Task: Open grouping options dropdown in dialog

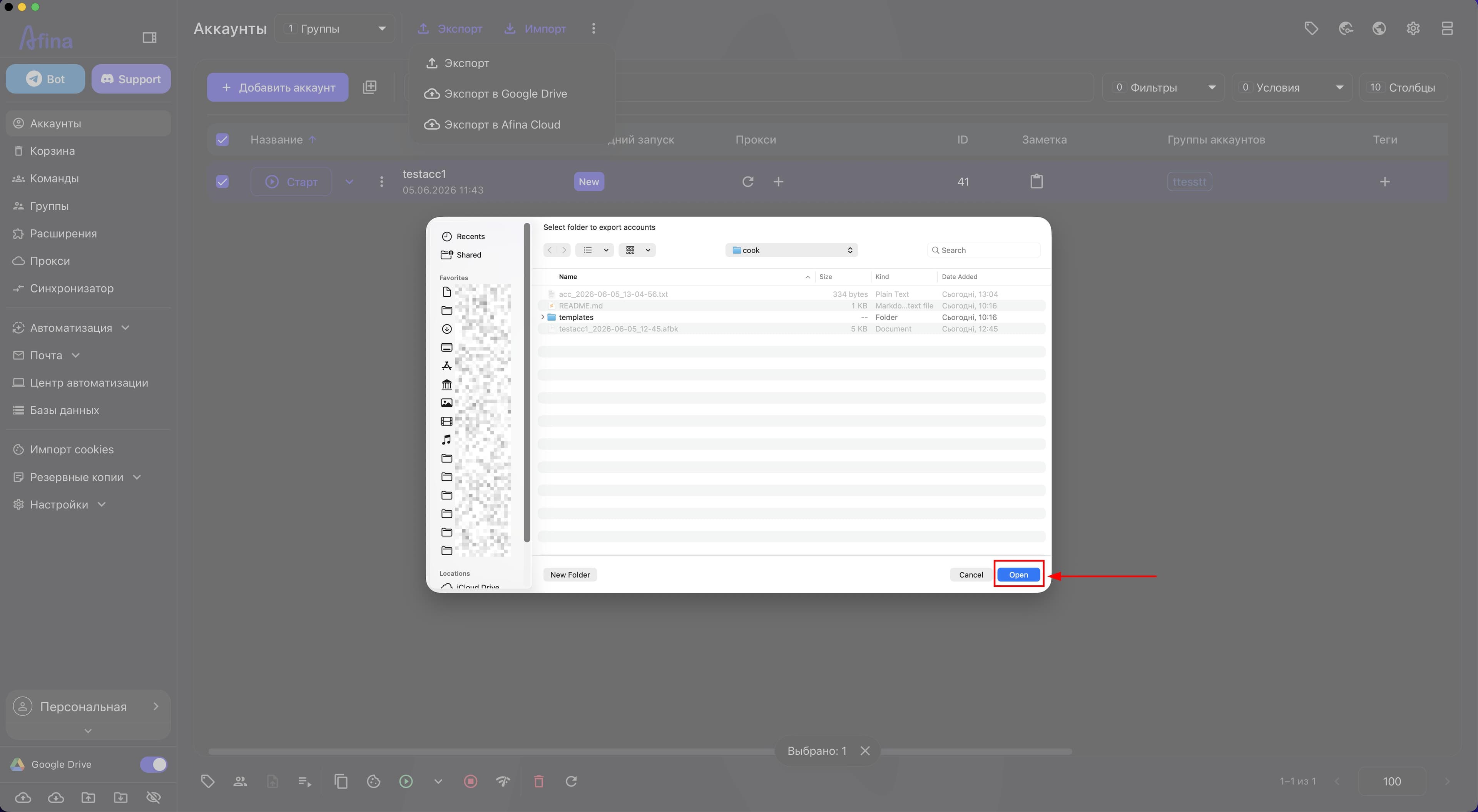Action: (637, 250)
